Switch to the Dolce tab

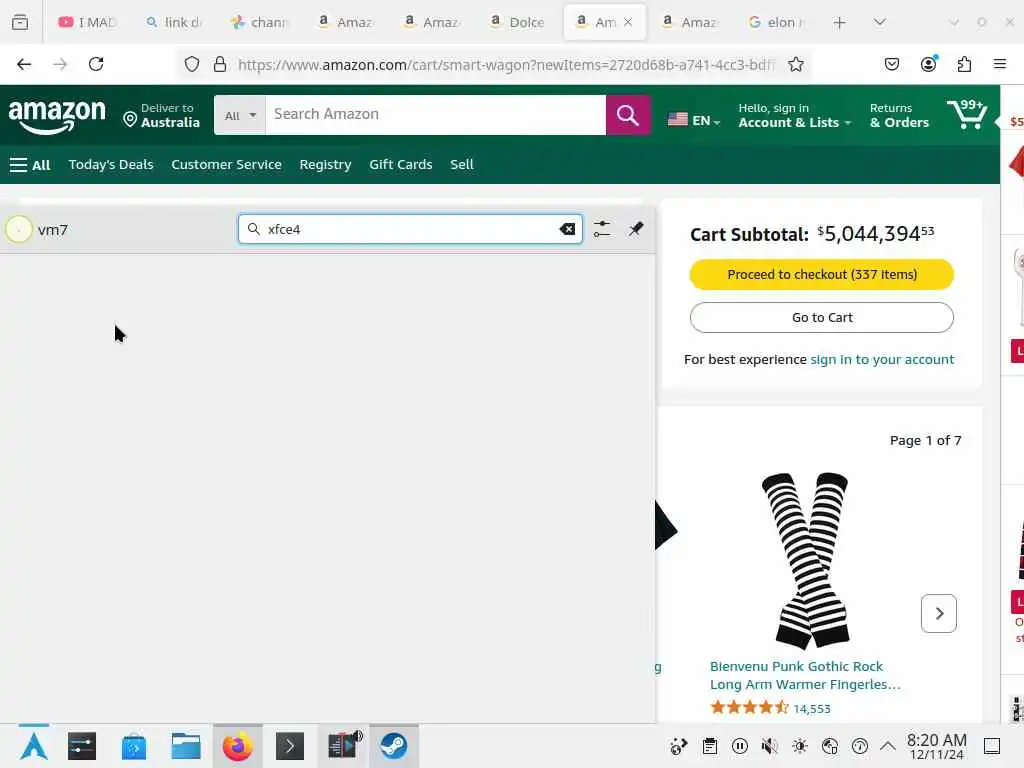coord(518,22)
